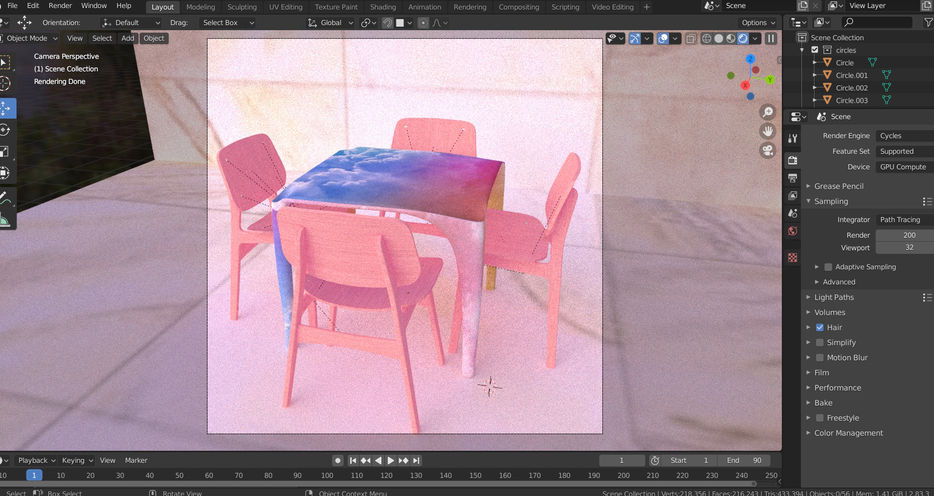Switch to material preview shading
The height and width of the screenshot is (496, 934).
731,39
